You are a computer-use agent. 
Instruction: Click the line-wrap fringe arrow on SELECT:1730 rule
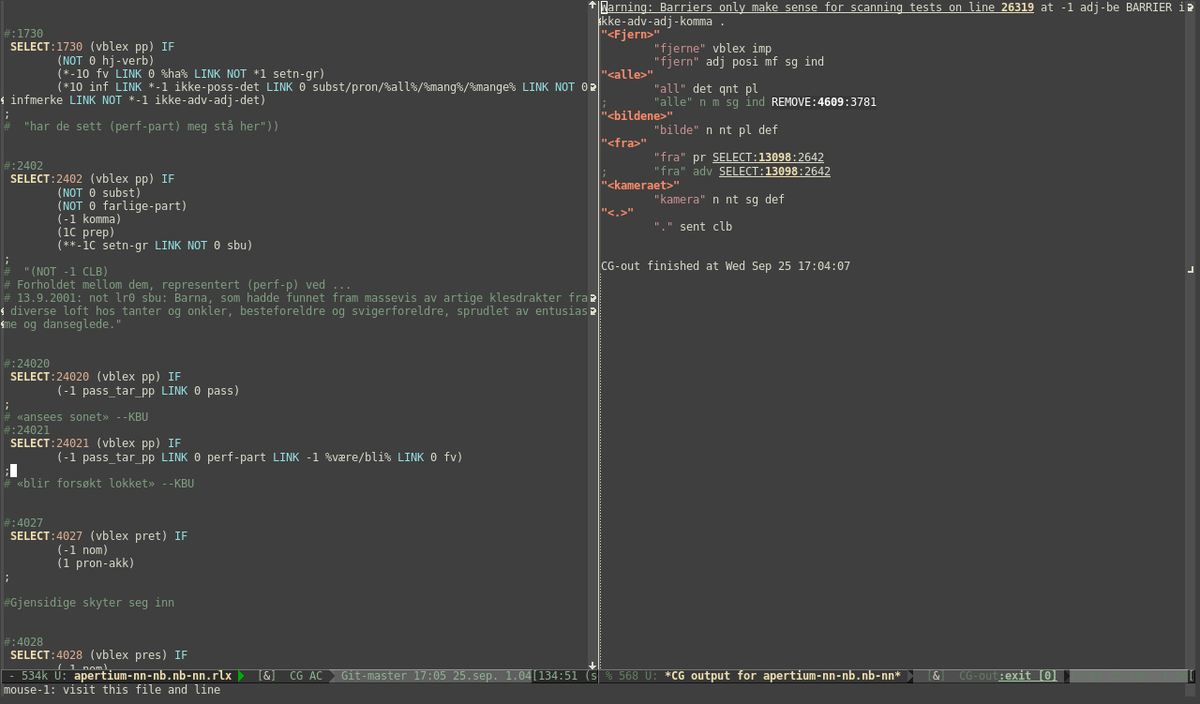tap(594, 87)
